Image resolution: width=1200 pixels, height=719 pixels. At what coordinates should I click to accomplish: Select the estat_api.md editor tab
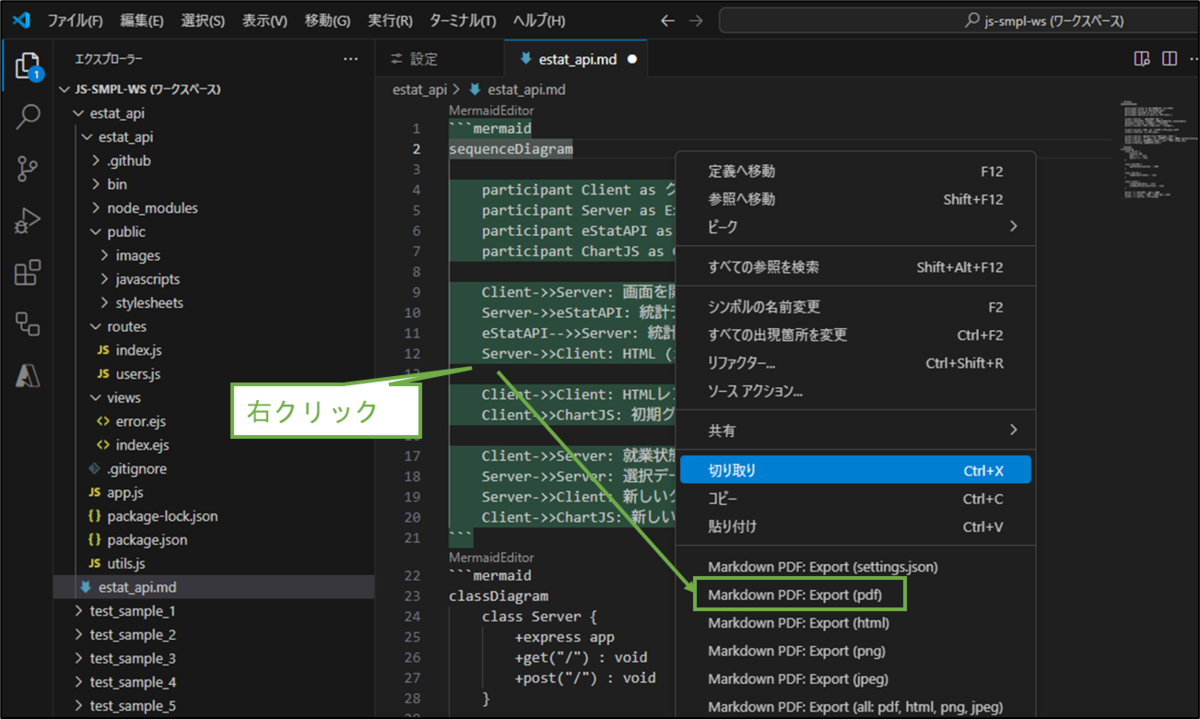point(575,59)
